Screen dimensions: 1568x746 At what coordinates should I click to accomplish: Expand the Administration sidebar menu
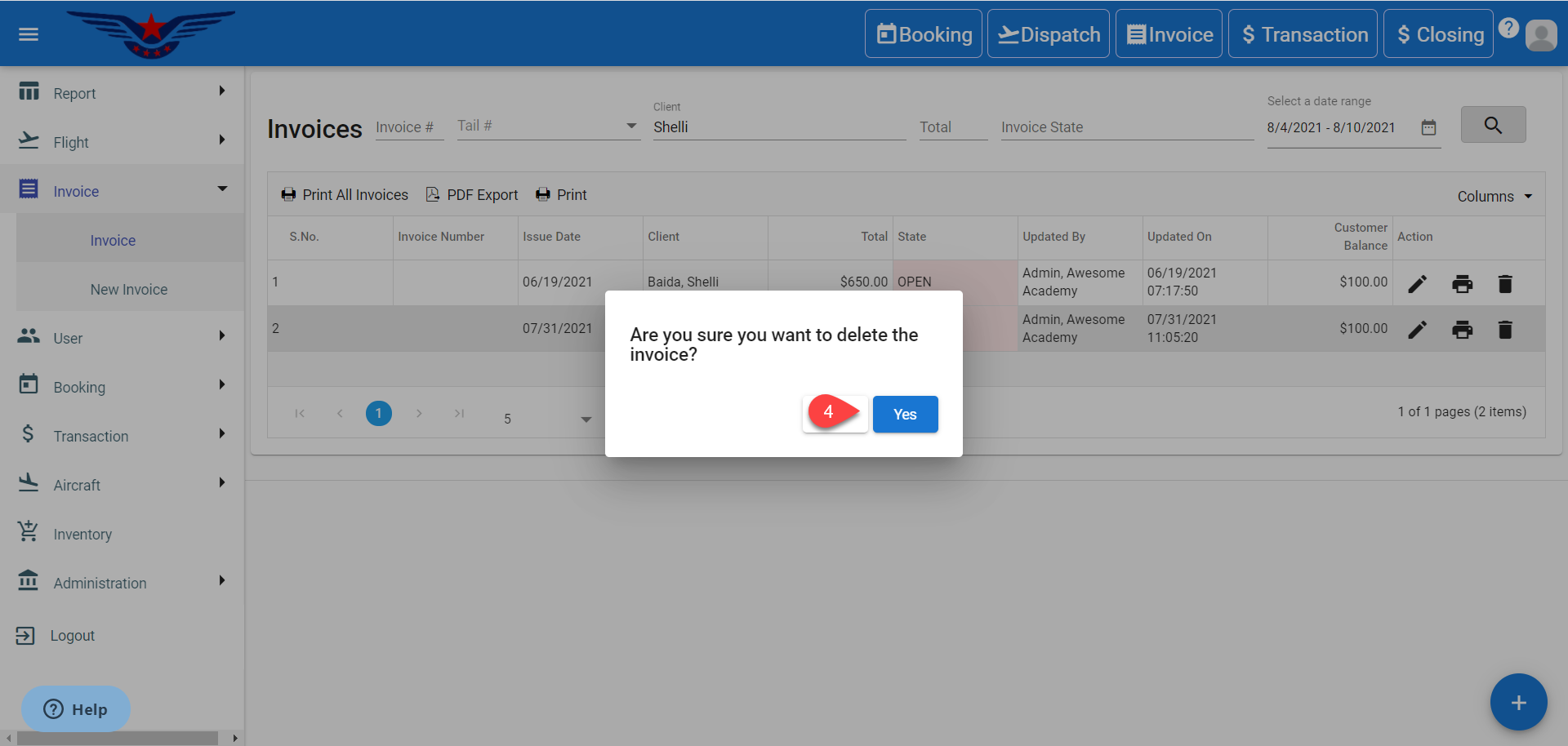coord(122,583)
